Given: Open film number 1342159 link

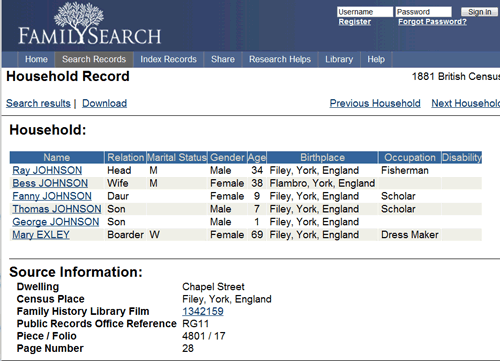Looking at the screenshot, I should [x=203, y=311].
